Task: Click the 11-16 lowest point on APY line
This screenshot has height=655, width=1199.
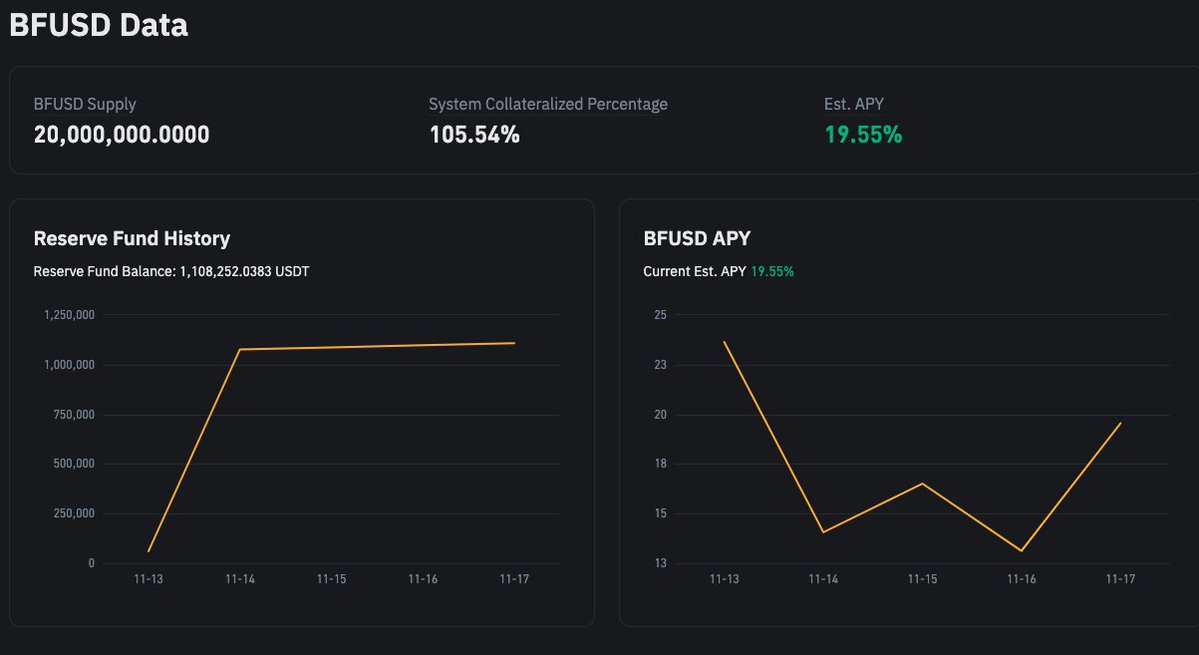Action: tap(1021, 550)
